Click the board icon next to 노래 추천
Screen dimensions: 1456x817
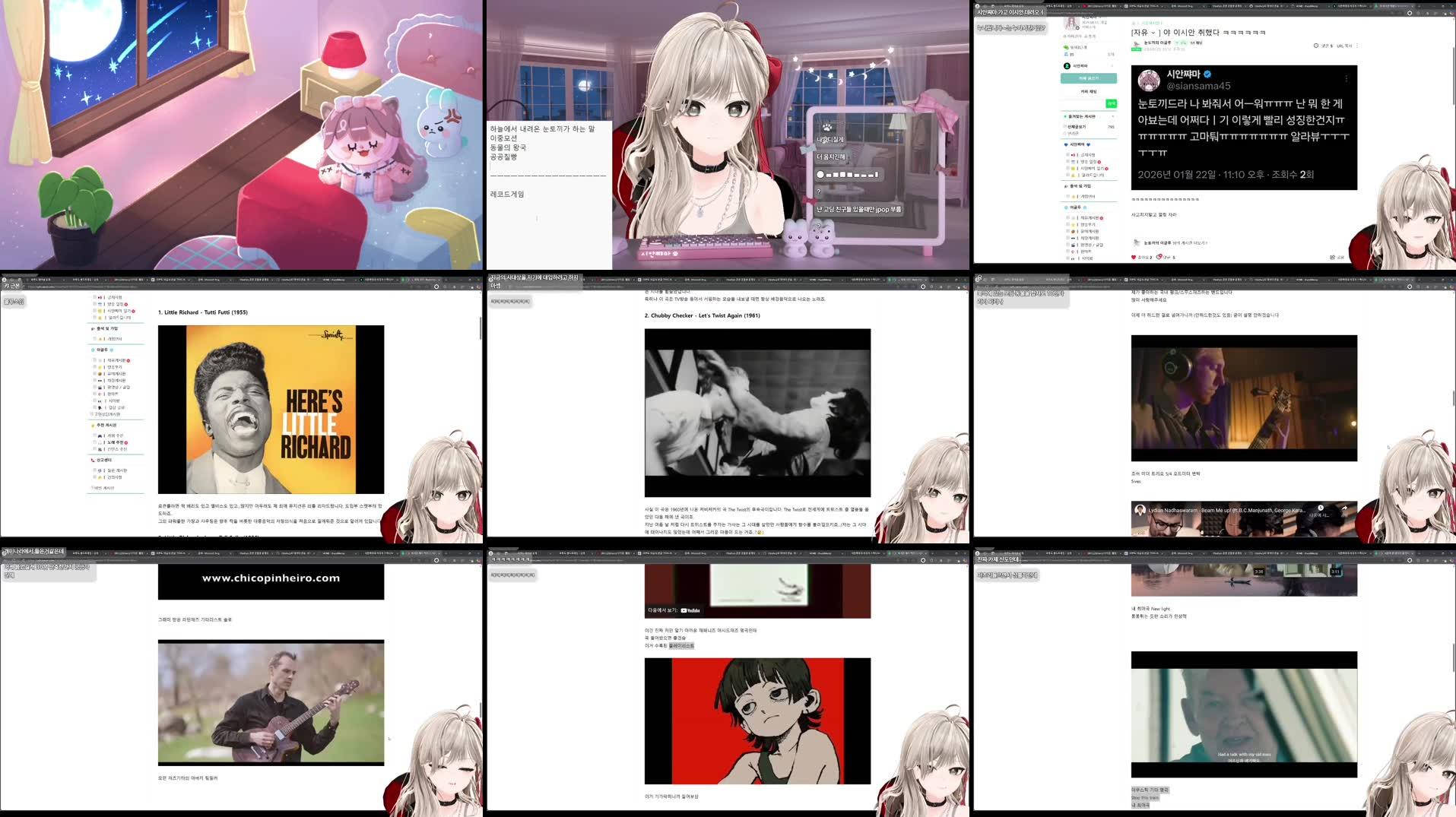tap(99, 442)
